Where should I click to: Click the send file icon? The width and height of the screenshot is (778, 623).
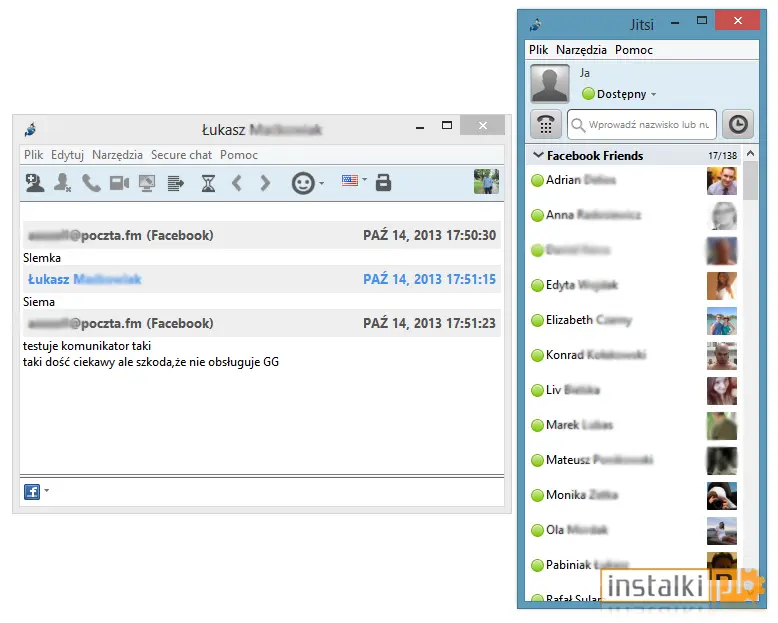(x=176, y=184)
